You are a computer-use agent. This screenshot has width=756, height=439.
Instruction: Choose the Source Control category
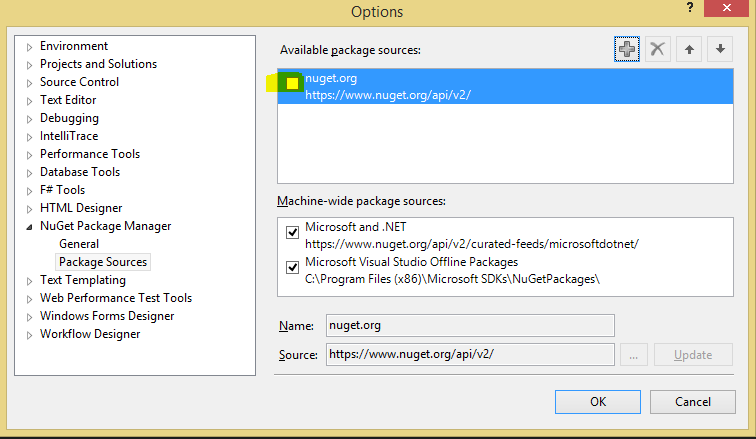point(79,82)
